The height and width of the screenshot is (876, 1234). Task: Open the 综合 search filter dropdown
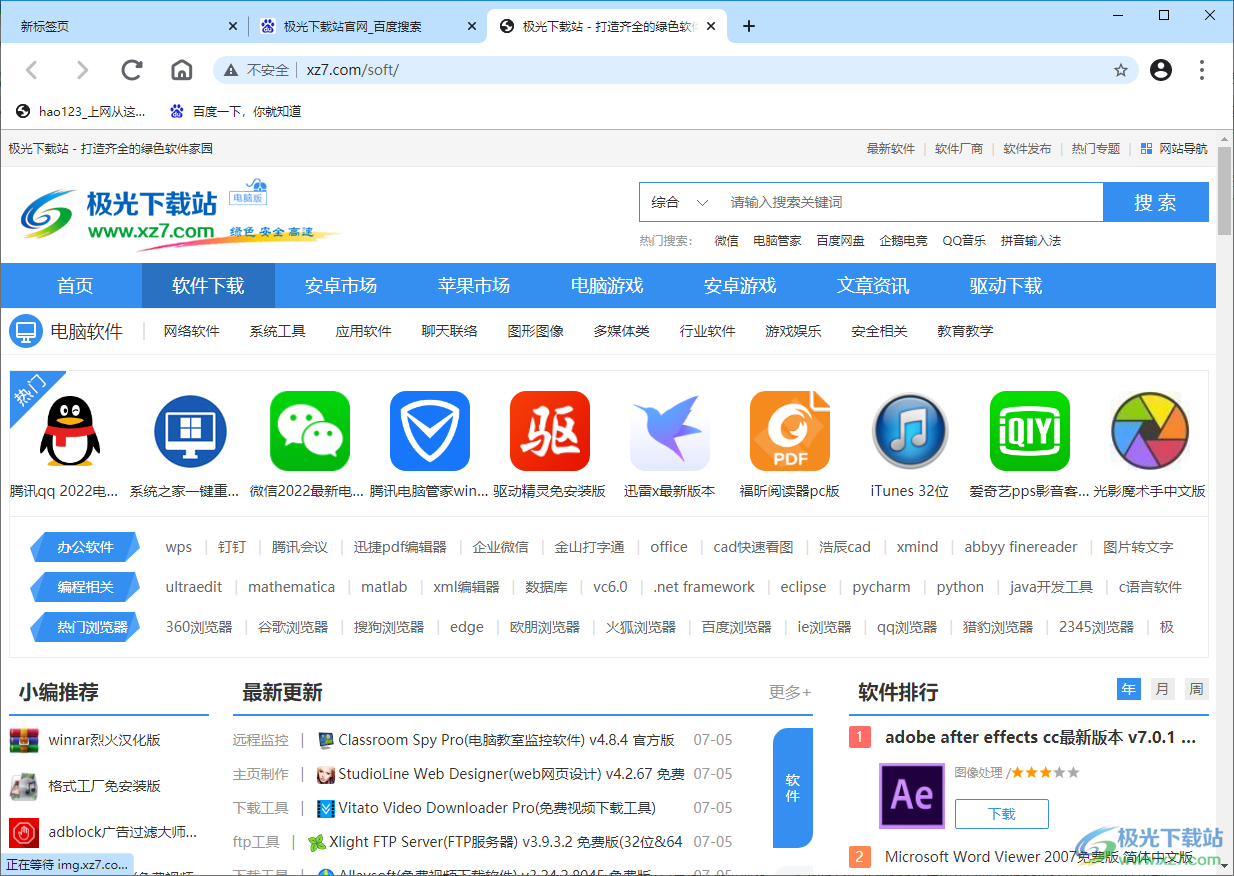click(x=677, y=201)
